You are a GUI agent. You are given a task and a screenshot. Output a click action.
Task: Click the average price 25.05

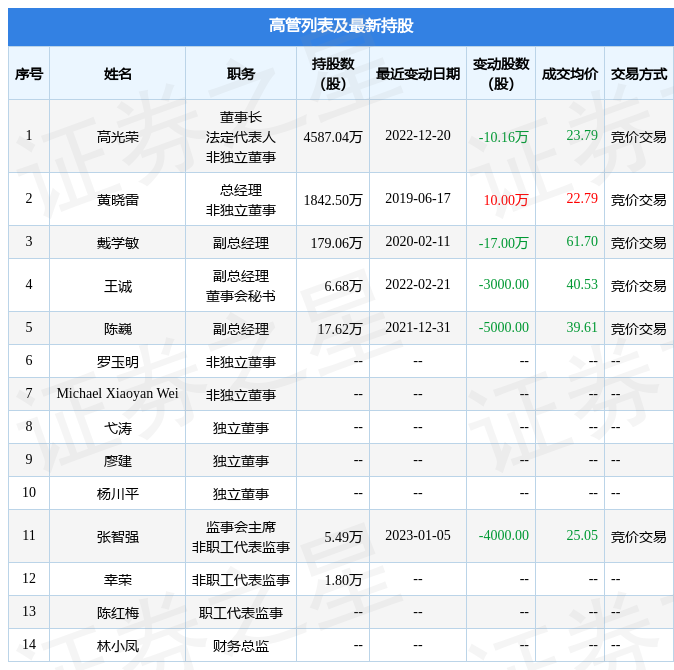click(582, 535)
